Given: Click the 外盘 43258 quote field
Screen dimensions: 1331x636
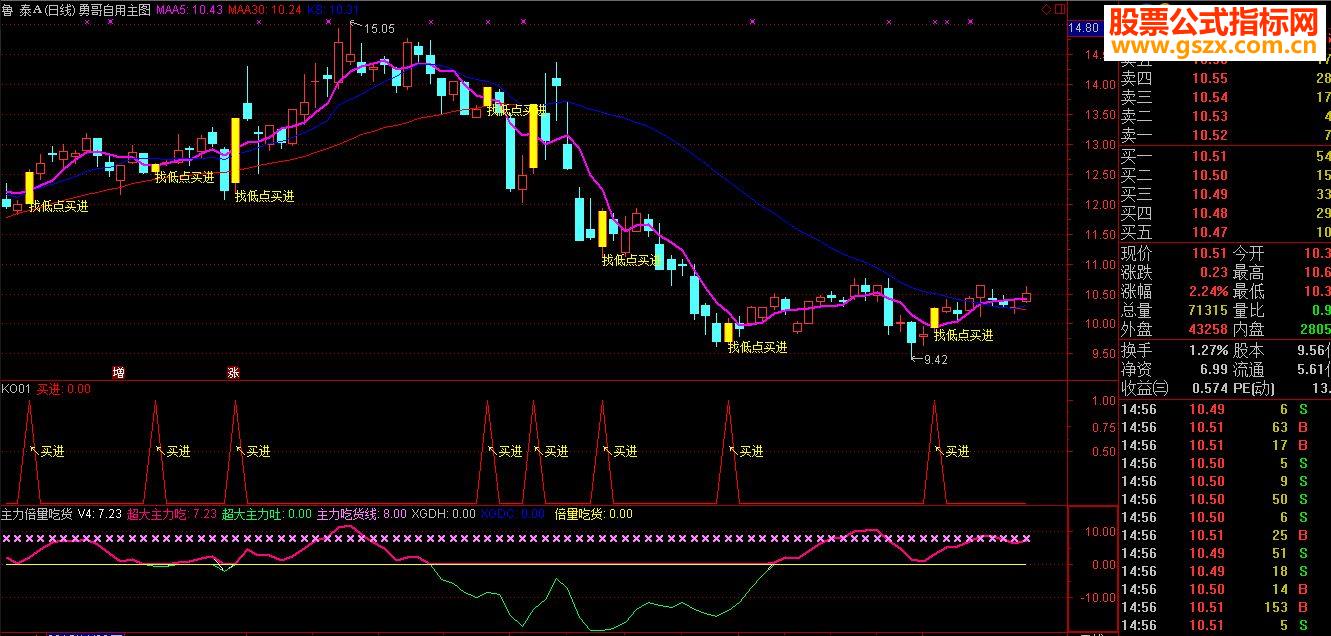Looking at the screenshot, I should click(x=1173, y=330).
